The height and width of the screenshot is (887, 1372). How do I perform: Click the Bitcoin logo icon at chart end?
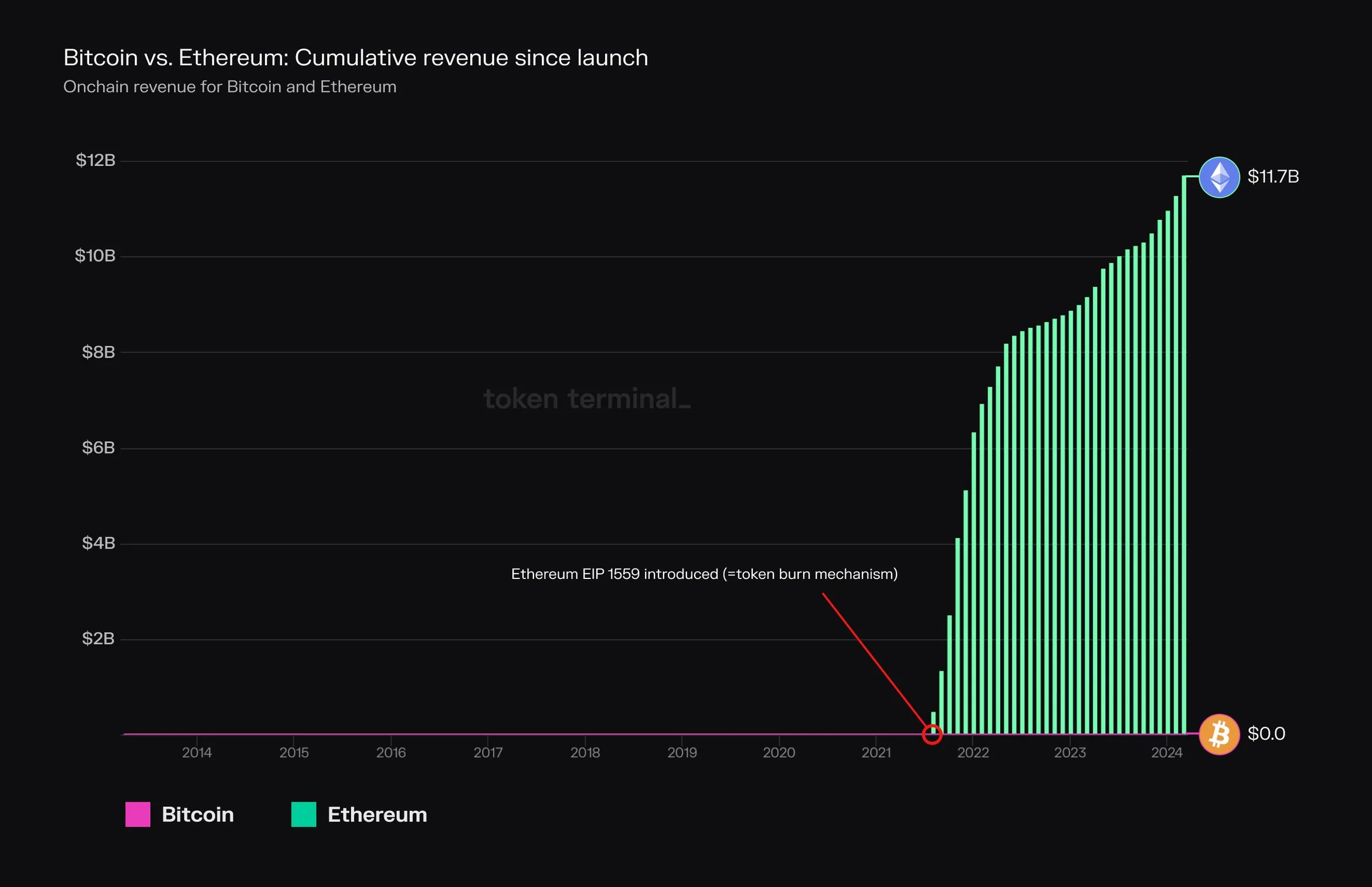click(x=1219, y=734)
